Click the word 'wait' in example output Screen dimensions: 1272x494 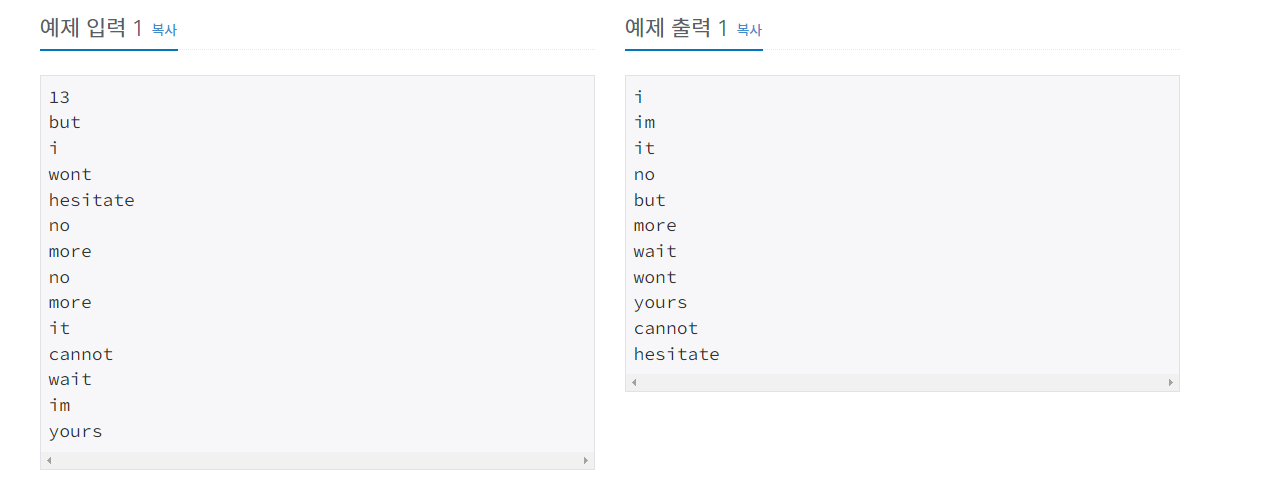655,251
